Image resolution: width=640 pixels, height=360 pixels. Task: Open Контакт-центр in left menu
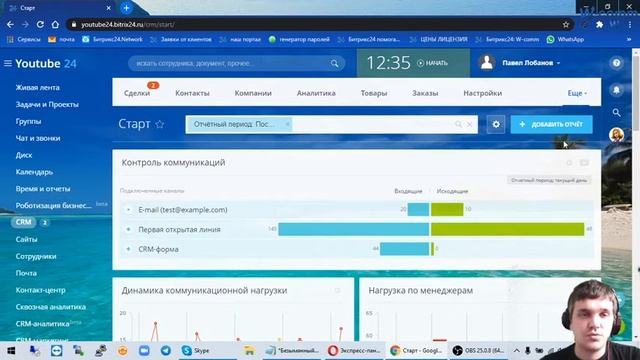click(40, 290)
